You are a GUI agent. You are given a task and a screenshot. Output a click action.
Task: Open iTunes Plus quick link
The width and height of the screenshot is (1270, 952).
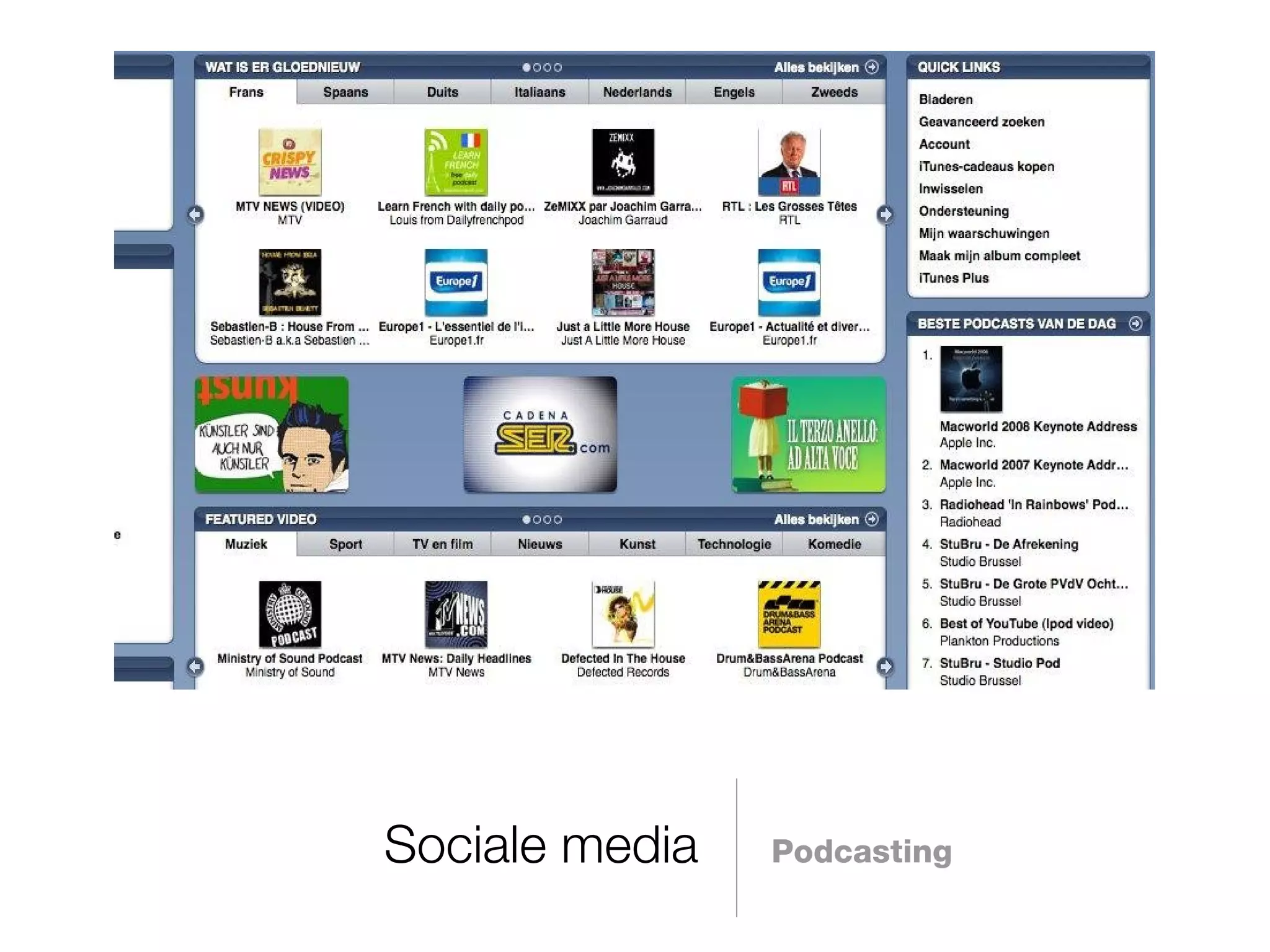[x=954, y=278]
